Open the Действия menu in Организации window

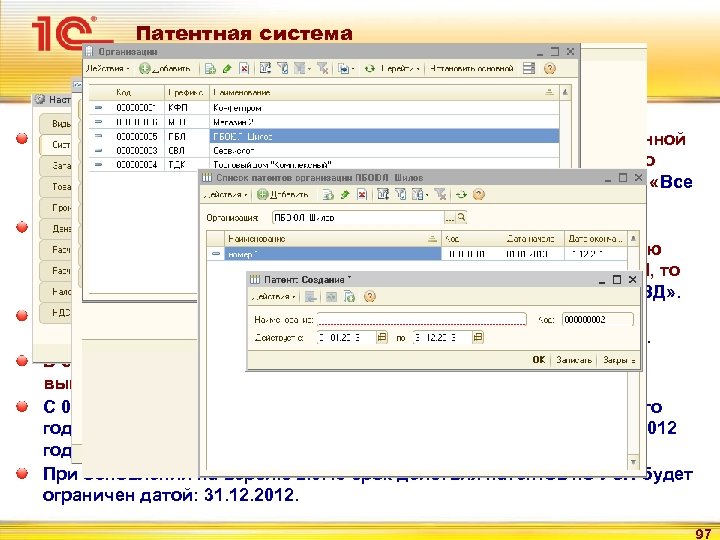pos(107,69)
